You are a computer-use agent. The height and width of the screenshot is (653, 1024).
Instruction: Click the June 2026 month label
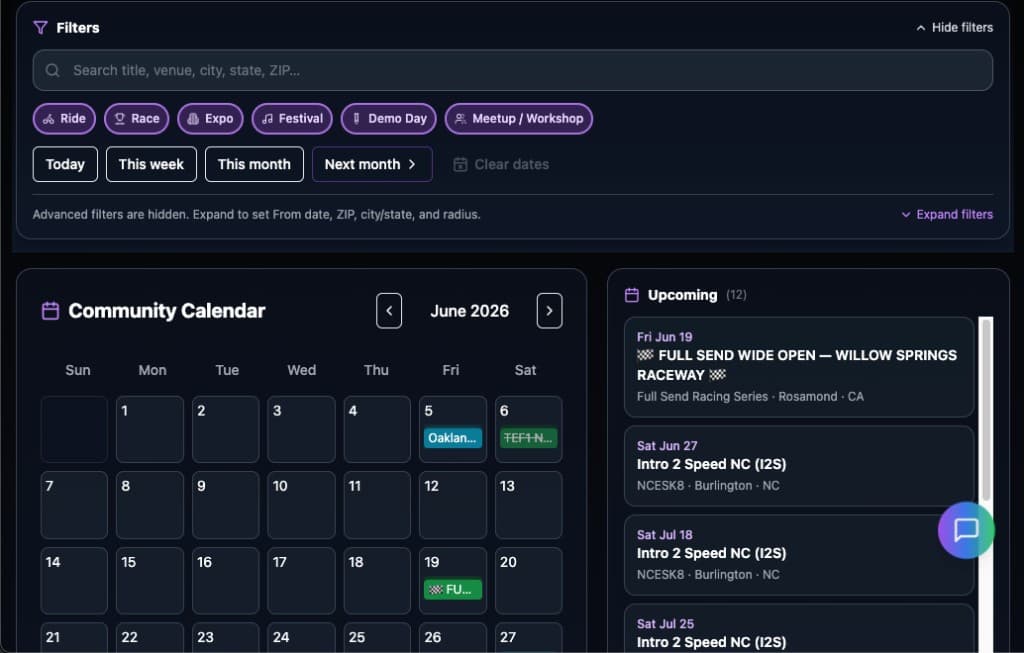(x=469, y=311)
